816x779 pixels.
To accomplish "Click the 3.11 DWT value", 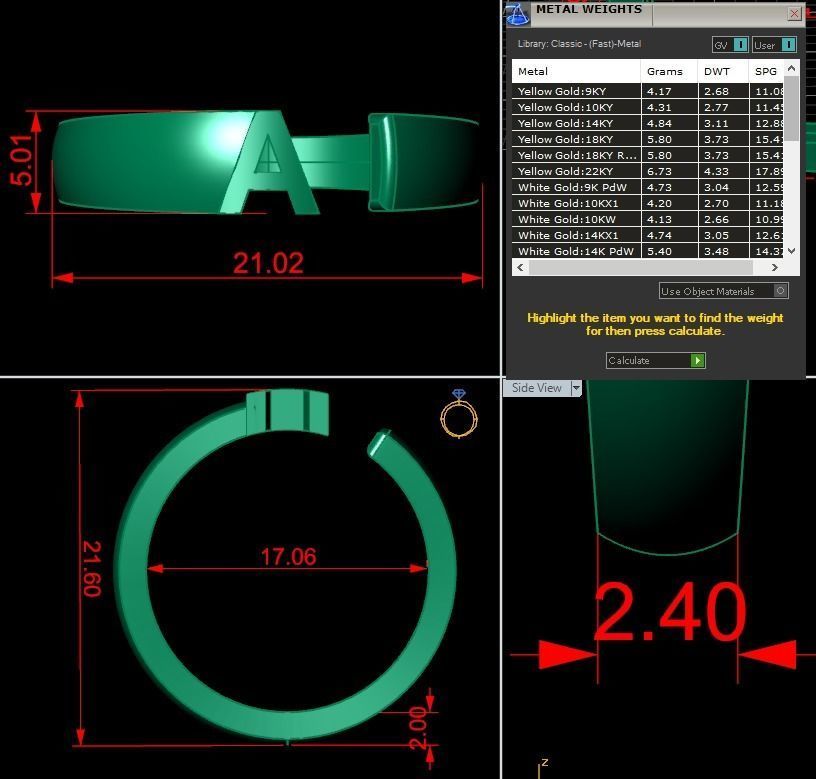I will tap(716, 123).
